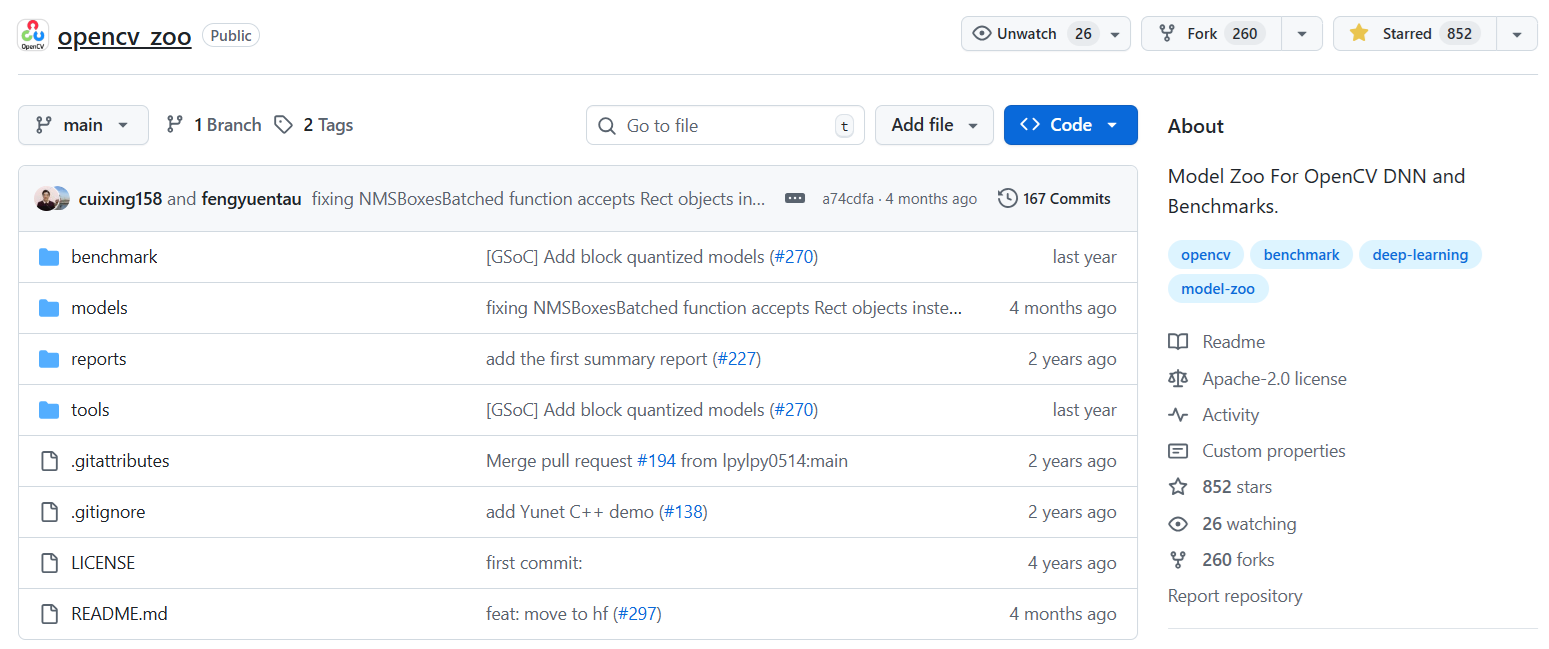Open the green Code menu
This screenshot has height=649, width=1549.
point(1070,125)
